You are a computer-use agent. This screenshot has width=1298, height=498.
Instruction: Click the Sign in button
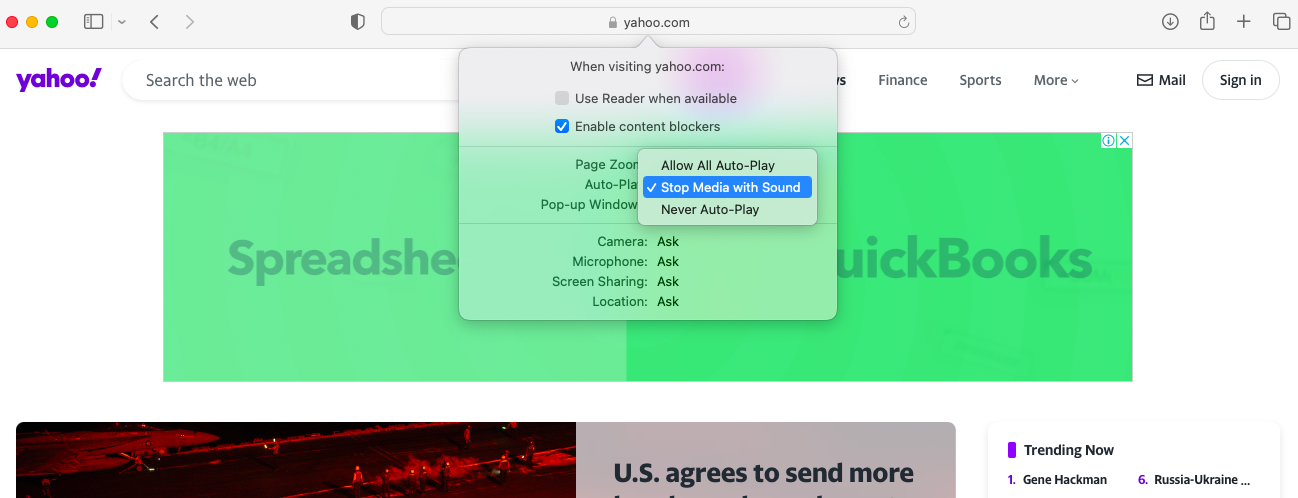click(x=1241, y=80)
